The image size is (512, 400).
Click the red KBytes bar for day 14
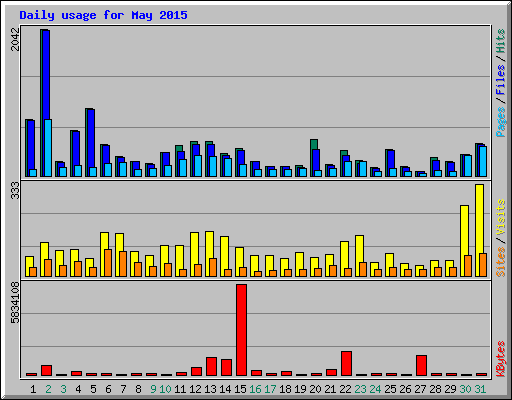[x=227, y=367]
